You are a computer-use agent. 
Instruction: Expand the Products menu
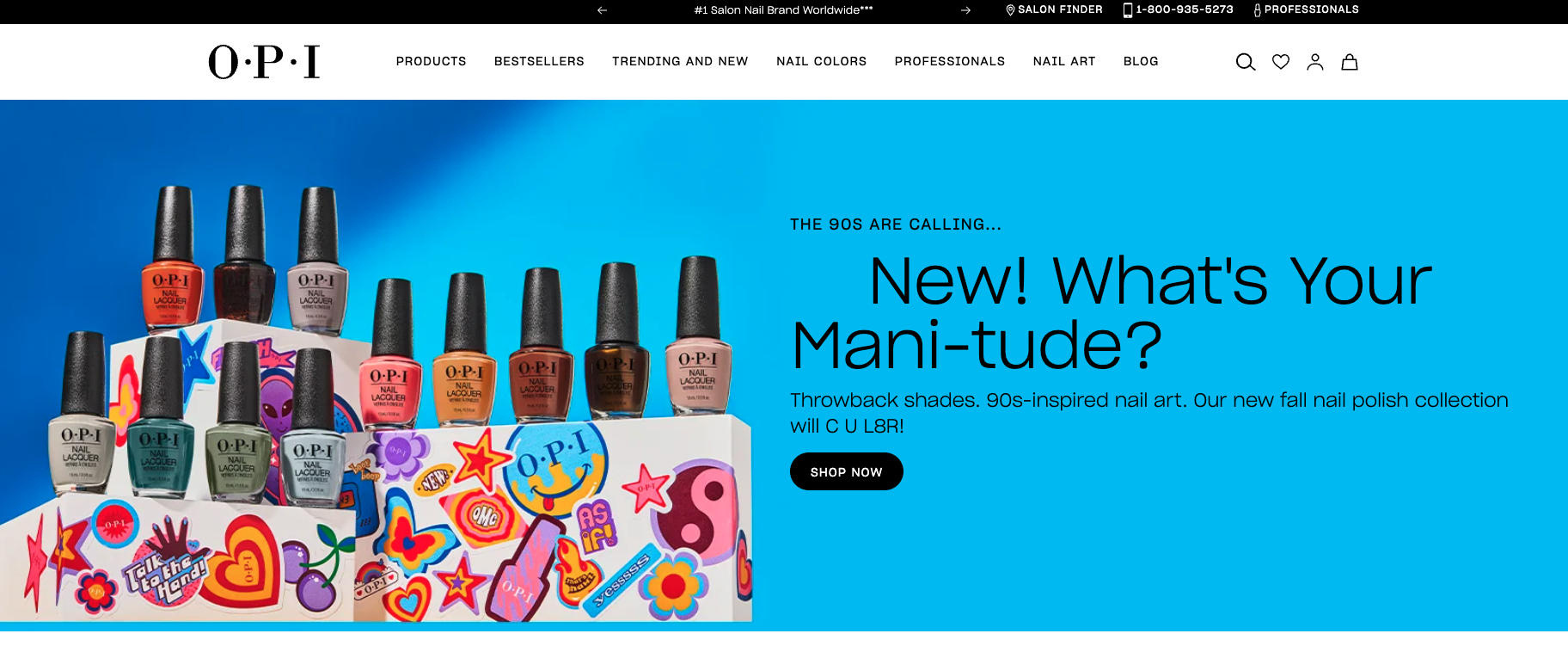[x=432, y=61]
